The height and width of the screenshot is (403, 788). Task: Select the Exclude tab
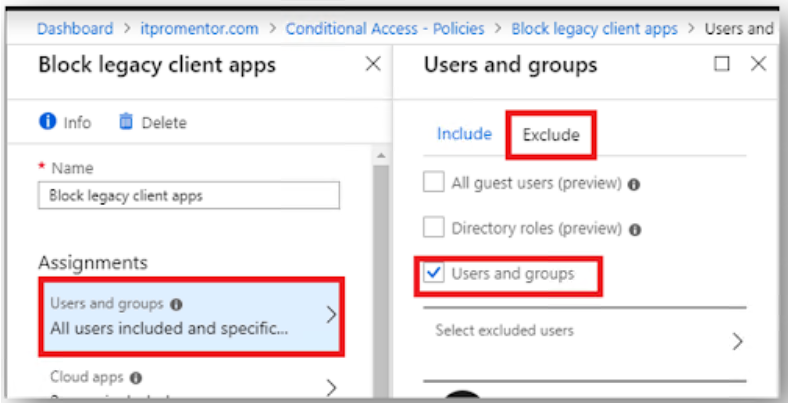[x=551, y=135]
